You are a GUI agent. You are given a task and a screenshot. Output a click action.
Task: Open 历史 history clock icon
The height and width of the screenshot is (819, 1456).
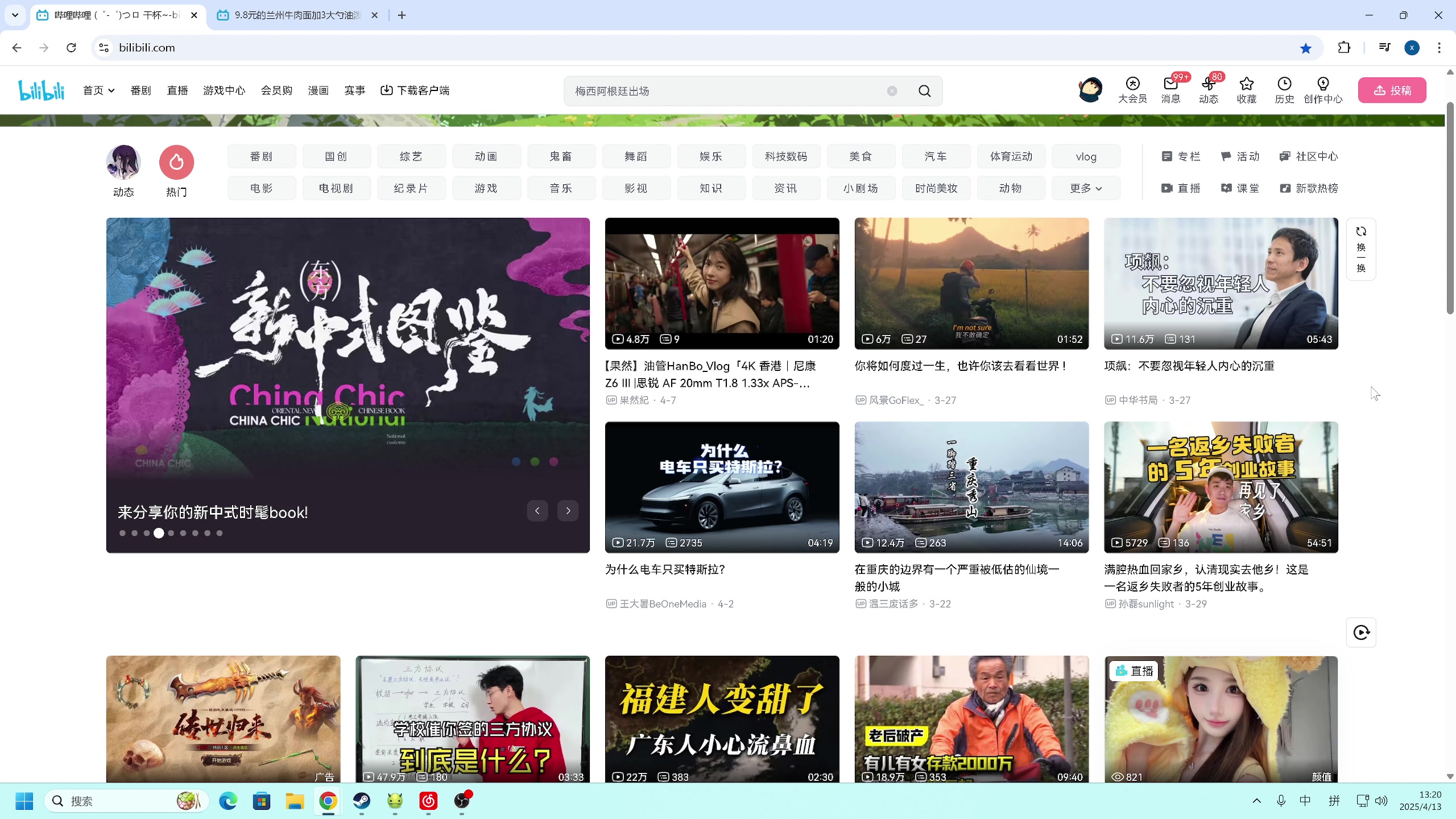click(1284, 90)
